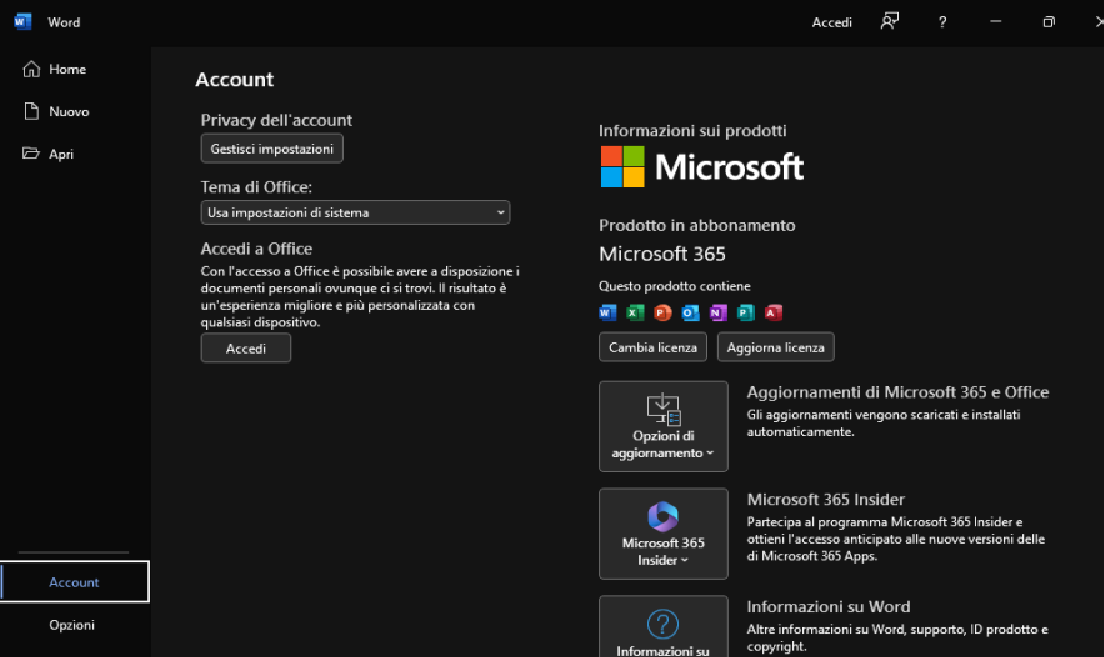Click the Microsoft 365 product name

[662, 254]
